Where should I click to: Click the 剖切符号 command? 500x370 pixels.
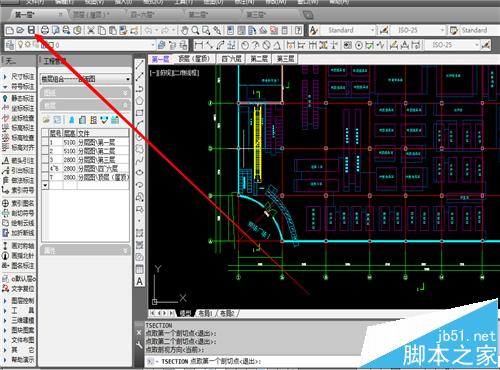19,213
